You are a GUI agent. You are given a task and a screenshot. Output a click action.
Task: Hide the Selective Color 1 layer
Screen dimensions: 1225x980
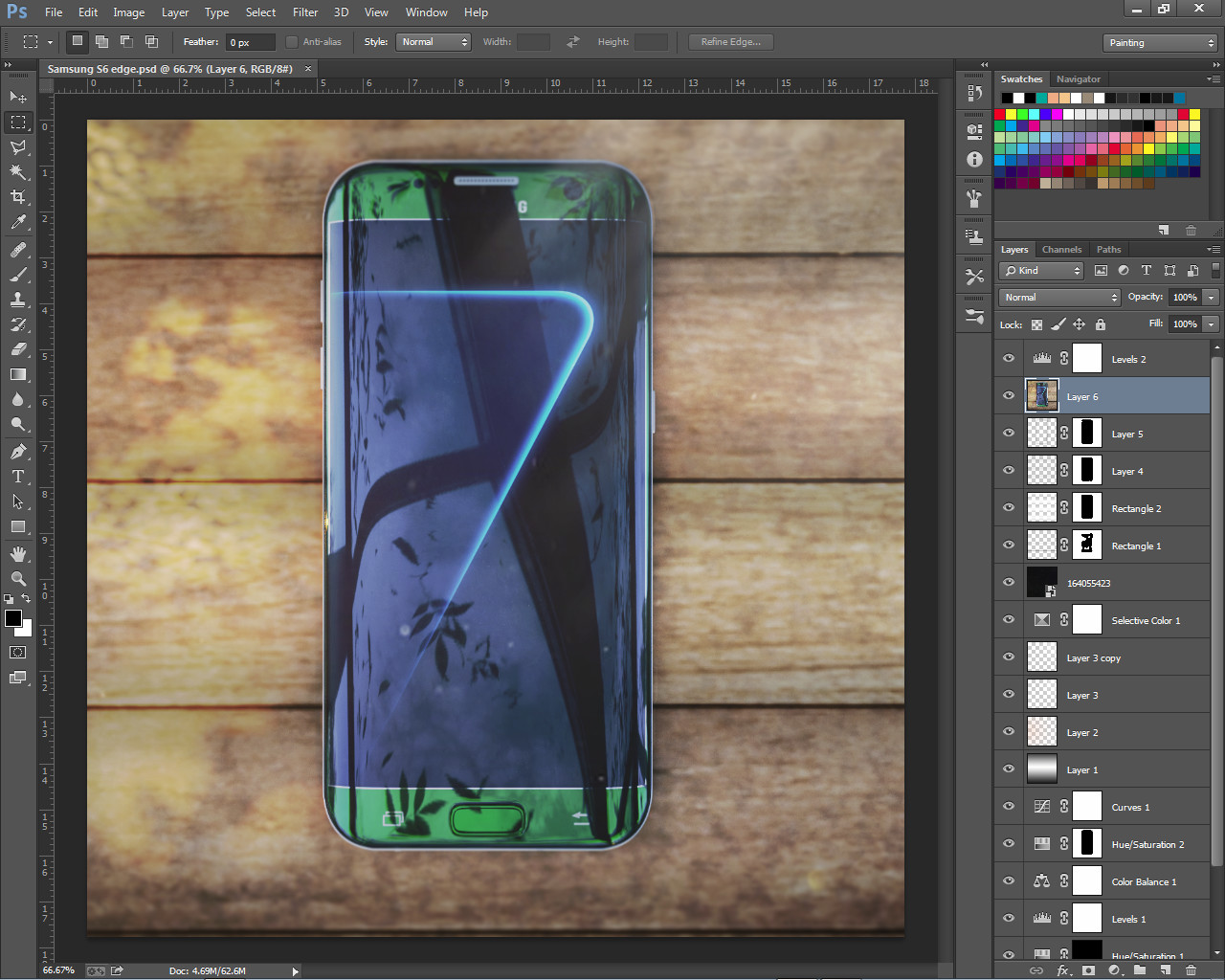[x=1009, y=619]
